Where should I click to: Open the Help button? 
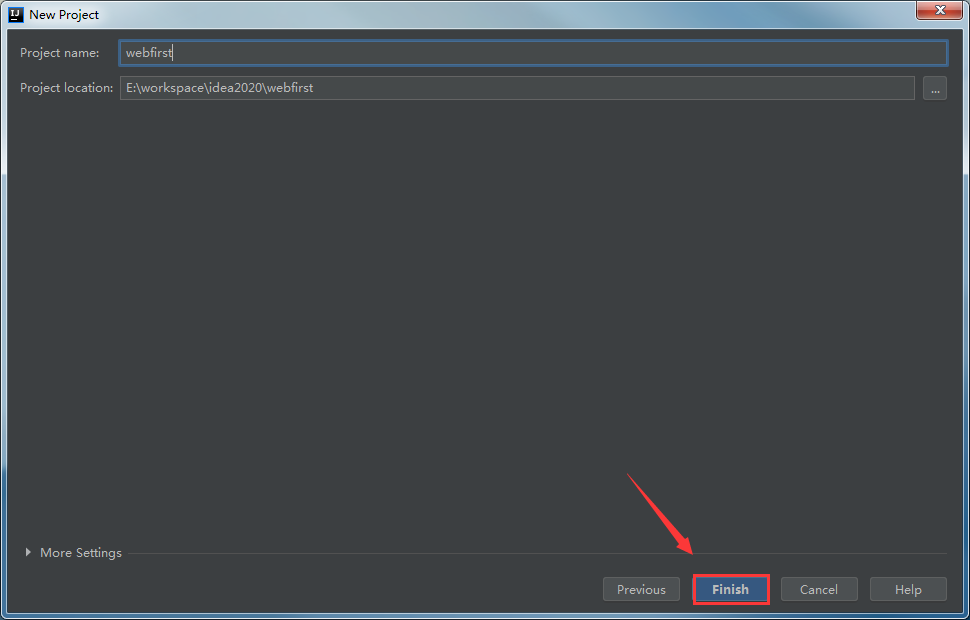click(908, 589)
